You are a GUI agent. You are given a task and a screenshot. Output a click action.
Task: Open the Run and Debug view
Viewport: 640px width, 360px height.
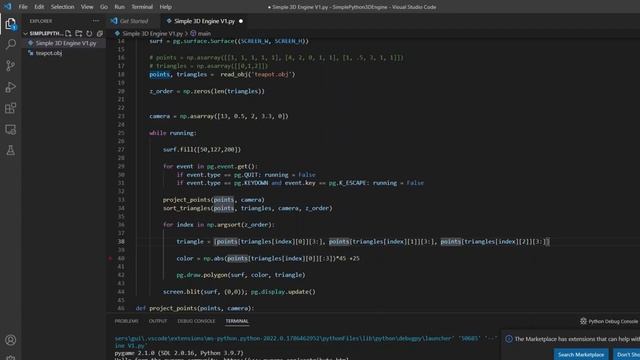[11, 87]
